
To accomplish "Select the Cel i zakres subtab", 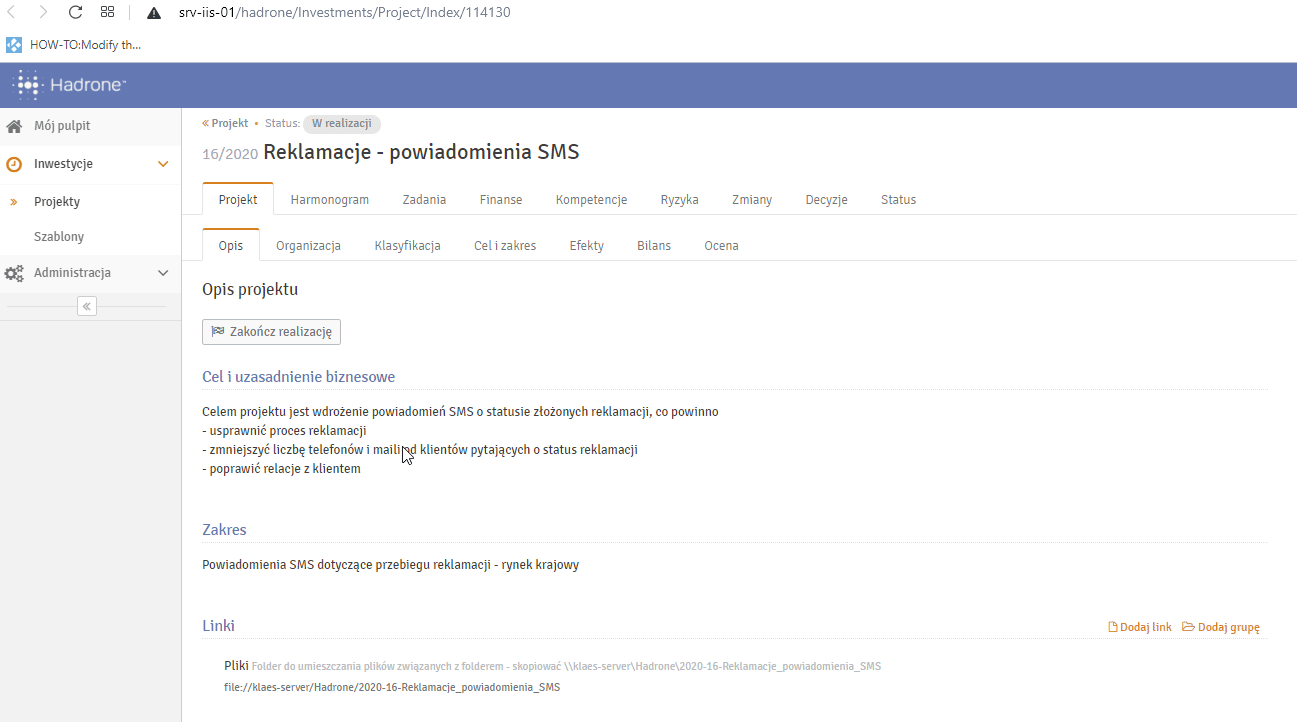I will tap(504, 246).
